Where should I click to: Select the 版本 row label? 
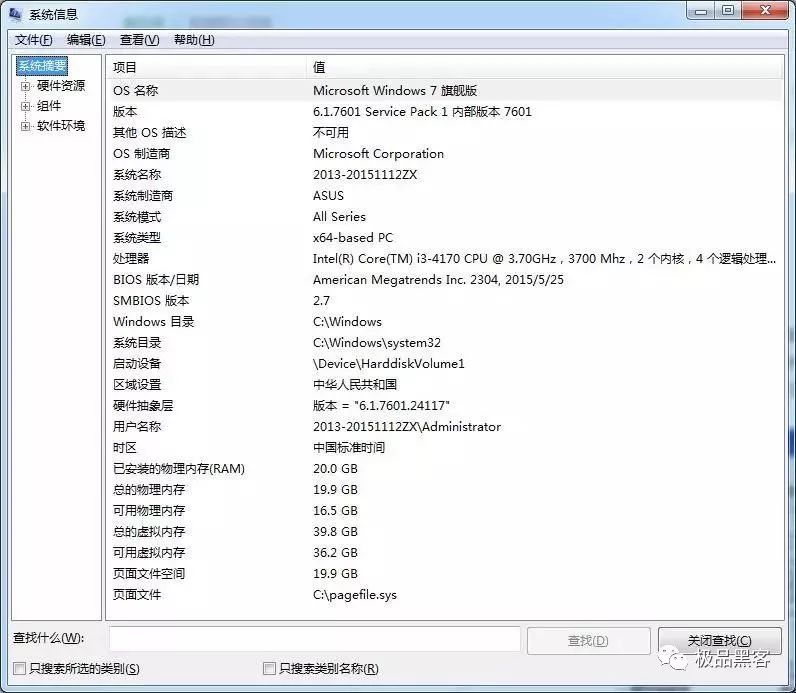click(x=125, y=112)
